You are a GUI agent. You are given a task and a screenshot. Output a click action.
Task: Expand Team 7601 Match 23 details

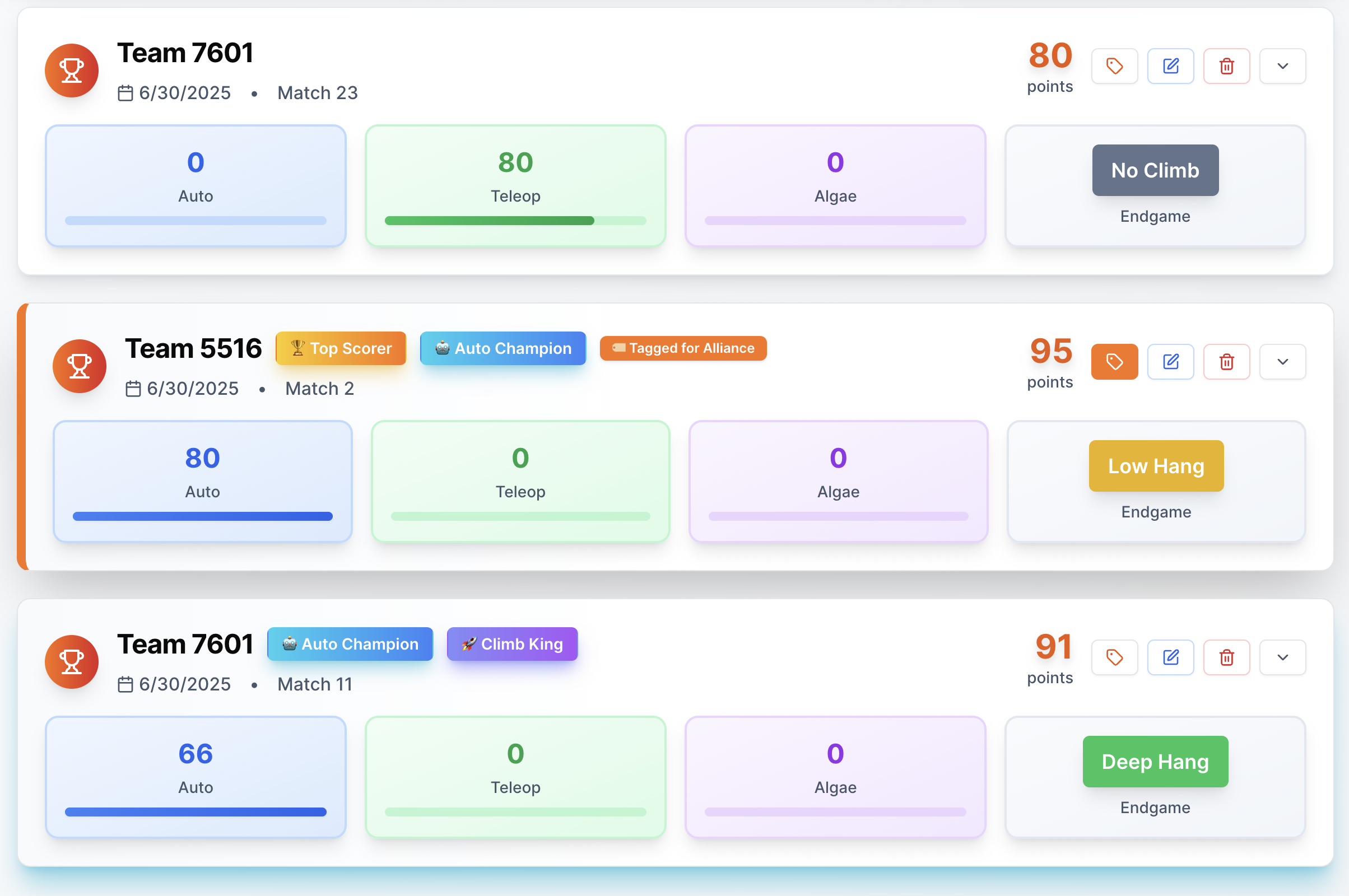1282,66
